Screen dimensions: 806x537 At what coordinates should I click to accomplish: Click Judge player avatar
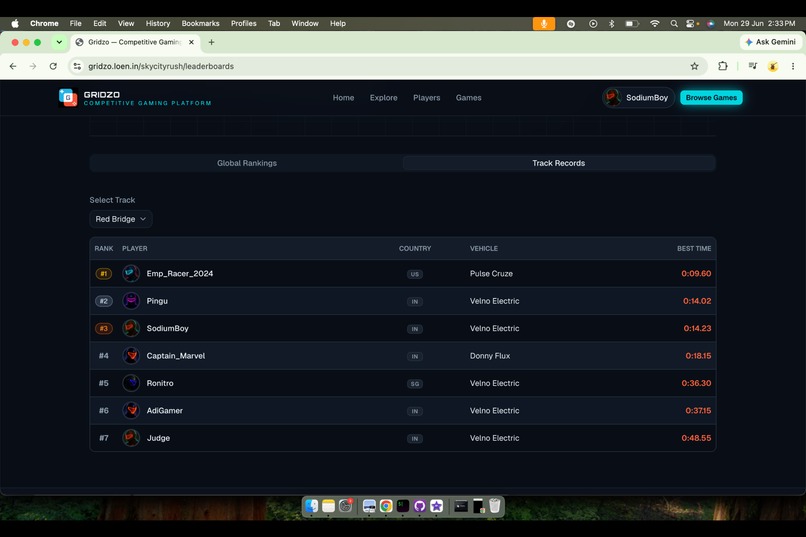point(131,438)
